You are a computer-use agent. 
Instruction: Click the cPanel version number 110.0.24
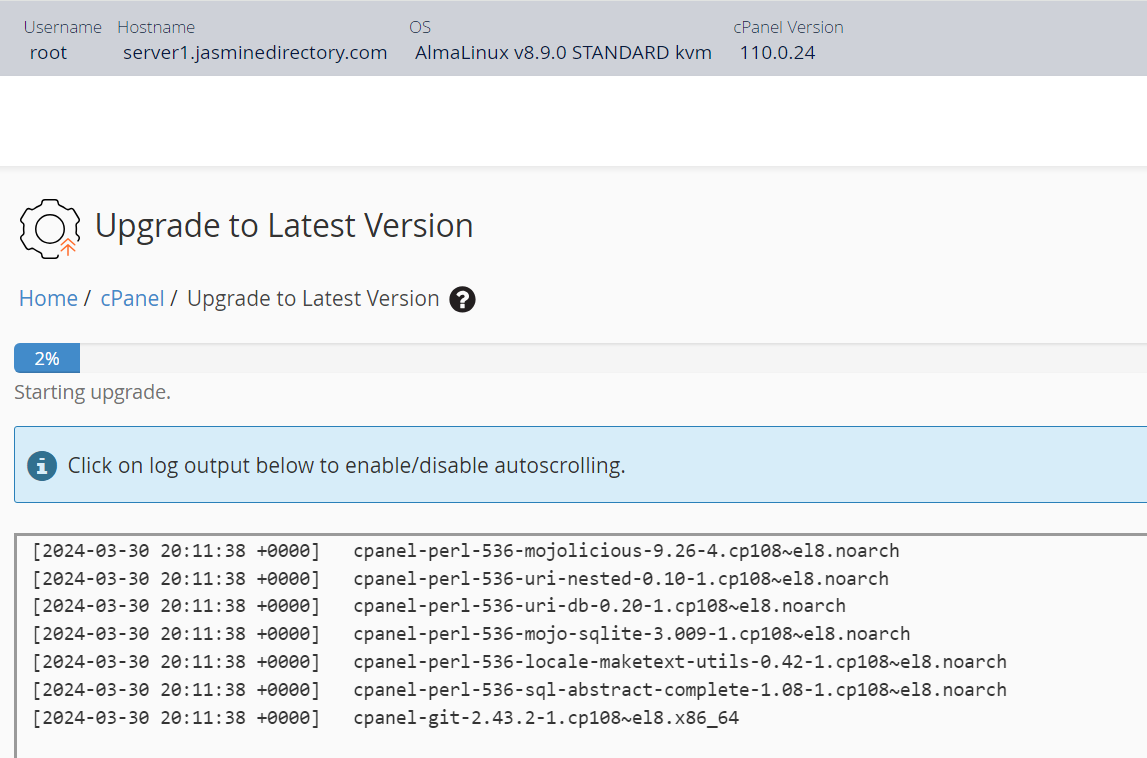tap(777, 53)
